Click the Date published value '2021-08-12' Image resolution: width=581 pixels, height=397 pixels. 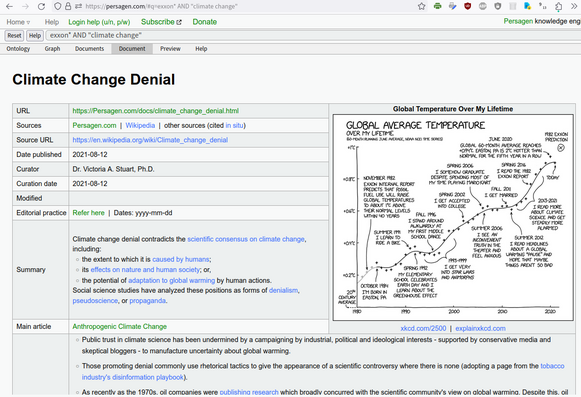[x=90, y=155]
